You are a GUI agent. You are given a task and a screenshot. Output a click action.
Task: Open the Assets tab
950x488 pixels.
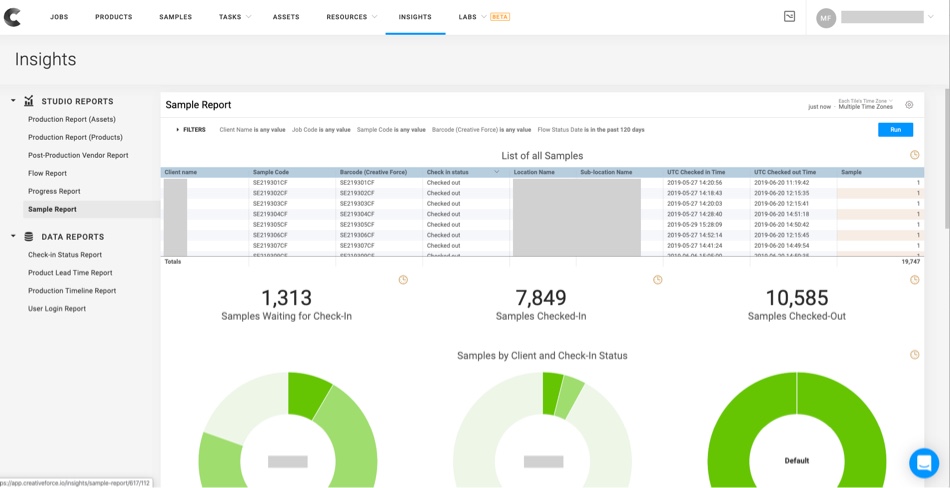pyautogui.click(x=286, y=17)
